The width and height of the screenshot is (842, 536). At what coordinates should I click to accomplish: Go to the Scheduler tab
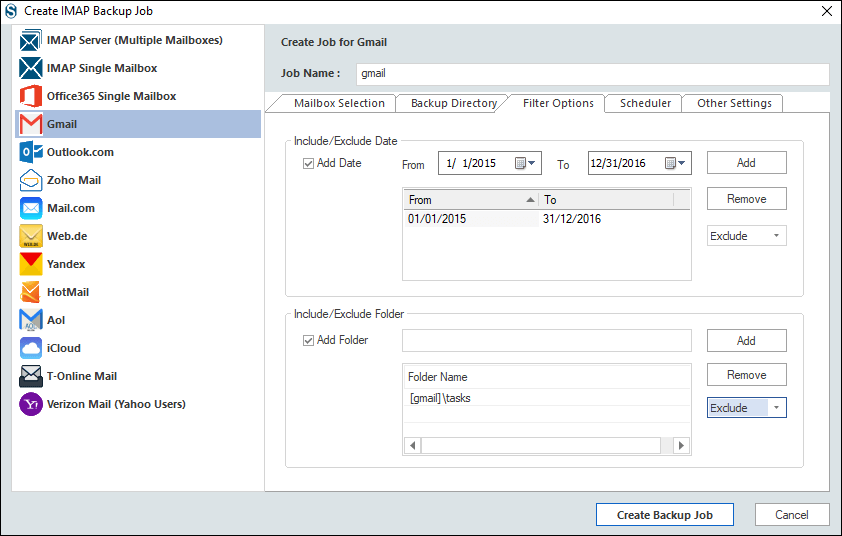click(645, 103)
